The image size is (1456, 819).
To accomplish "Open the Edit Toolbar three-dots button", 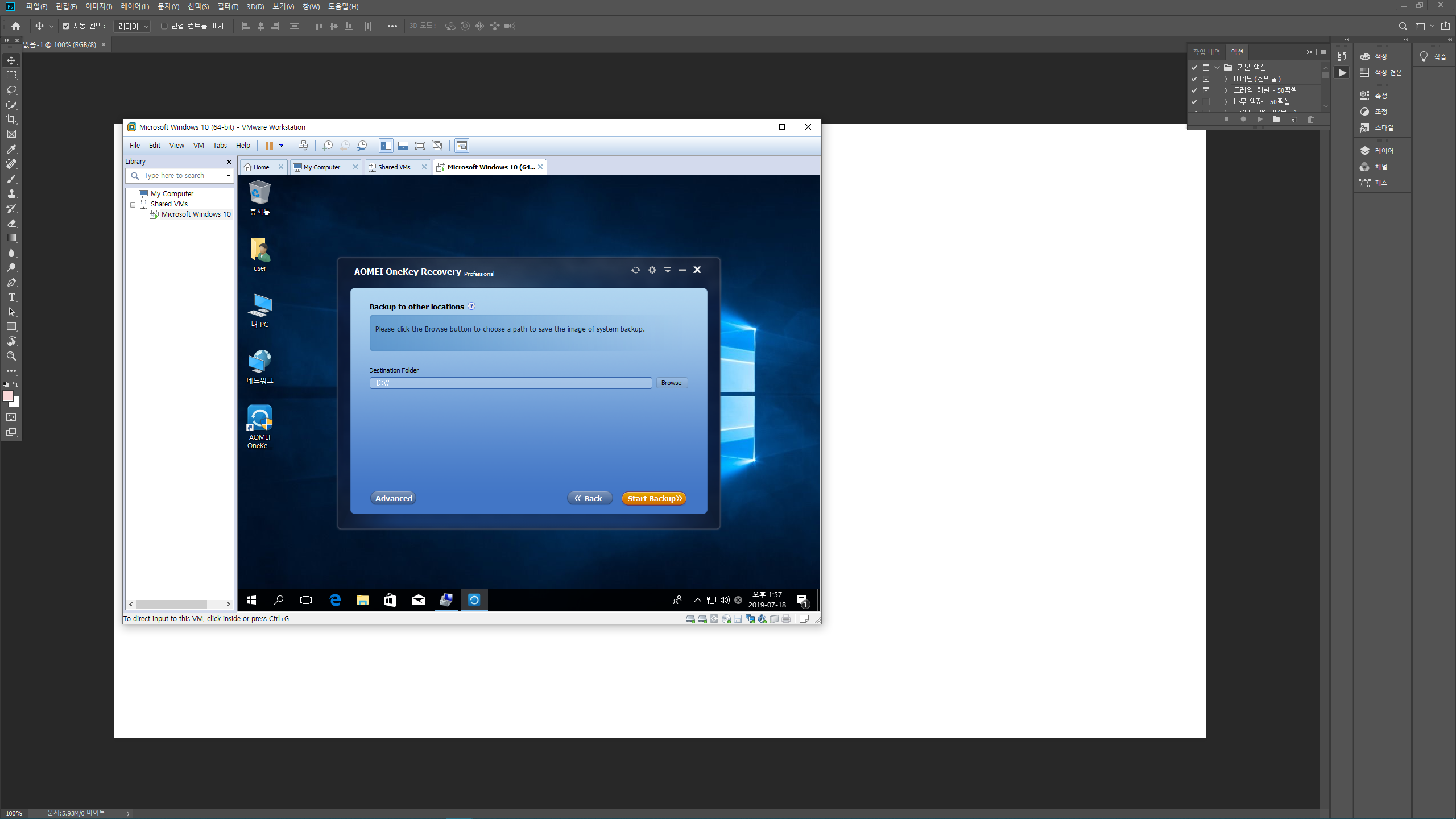I will [x=11, y=370].
